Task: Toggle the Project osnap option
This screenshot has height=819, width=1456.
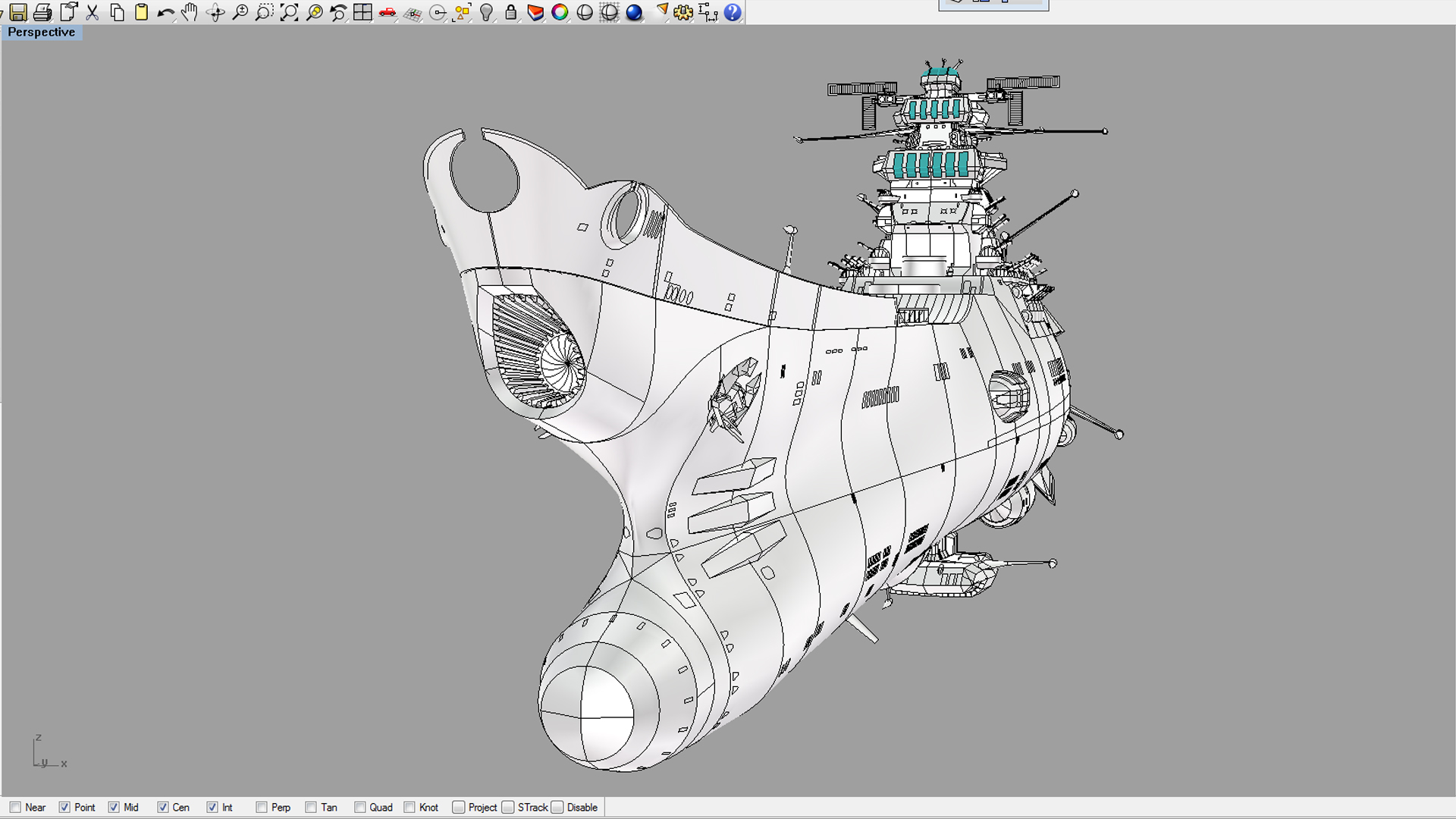Action: coord(459,808)
